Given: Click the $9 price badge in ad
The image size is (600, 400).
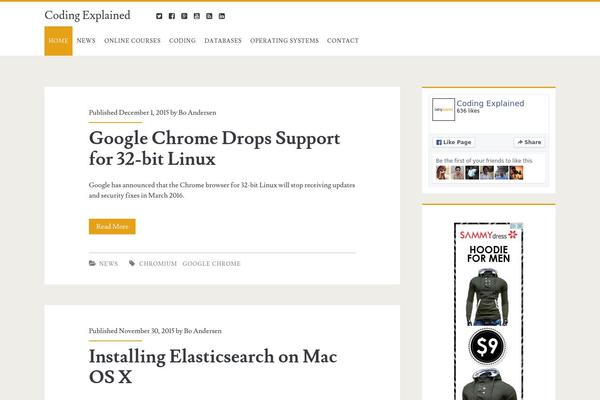Looking at the screenshot, I should coord(487,346).
